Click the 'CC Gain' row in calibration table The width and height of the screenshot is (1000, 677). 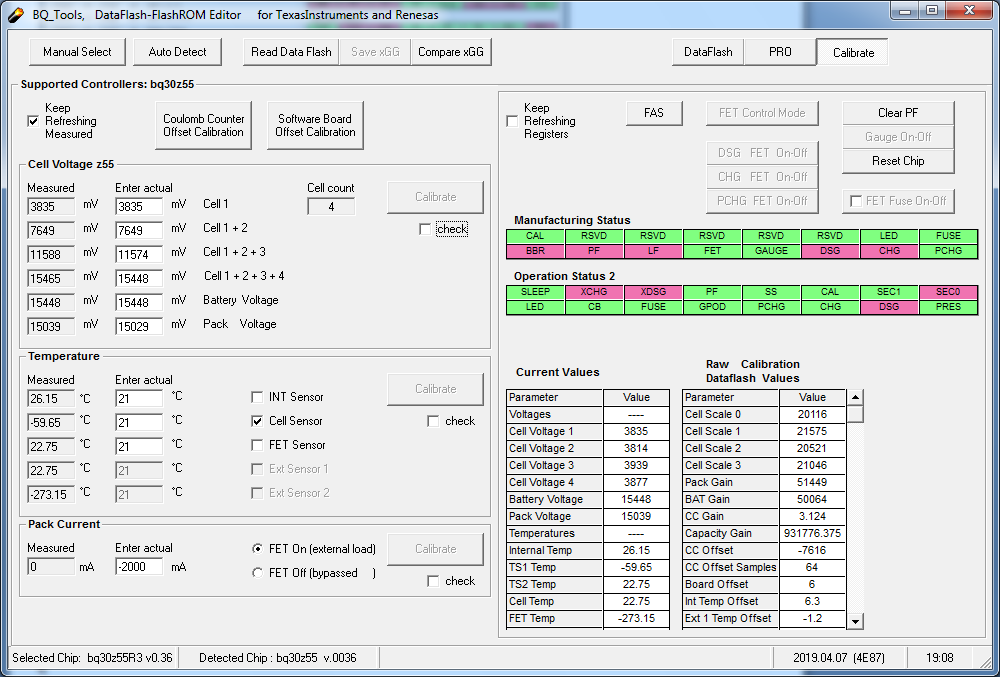(x=763, y=516)
